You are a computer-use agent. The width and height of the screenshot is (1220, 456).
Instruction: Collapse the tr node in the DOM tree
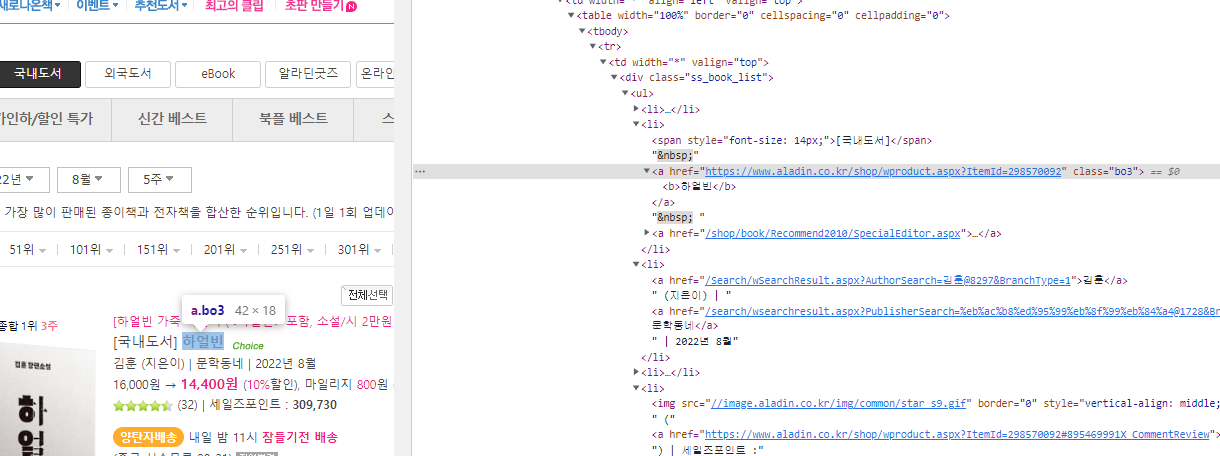pyautogui.click(x=592, y=46)
